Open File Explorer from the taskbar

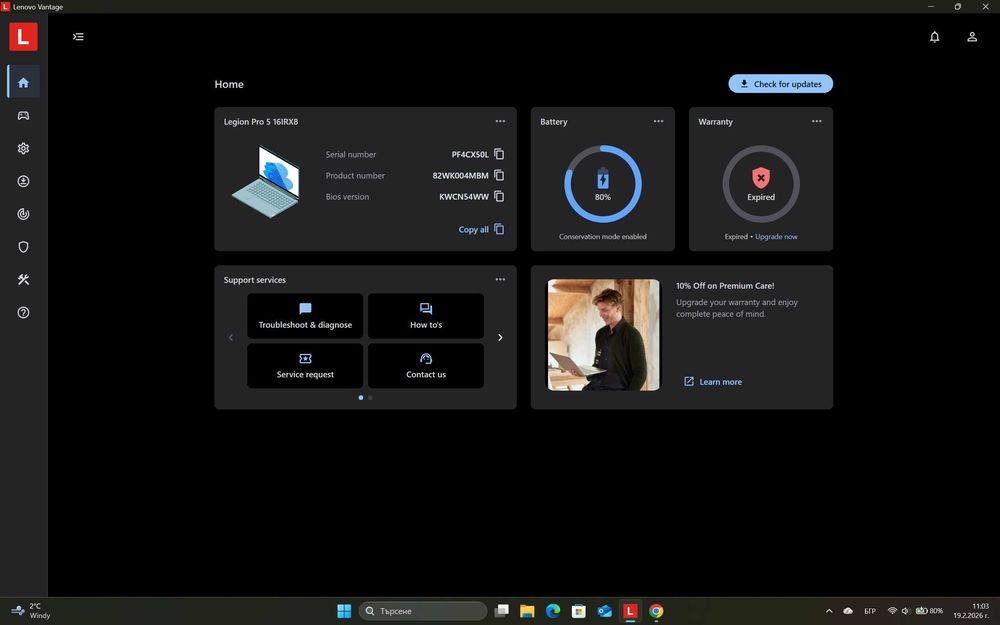[527, 611]
